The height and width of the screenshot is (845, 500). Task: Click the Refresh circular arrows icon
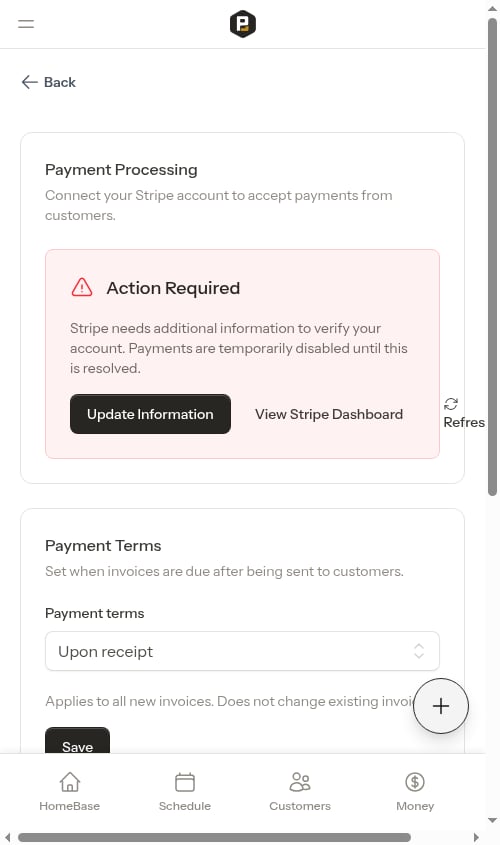[x=451, y=404]
